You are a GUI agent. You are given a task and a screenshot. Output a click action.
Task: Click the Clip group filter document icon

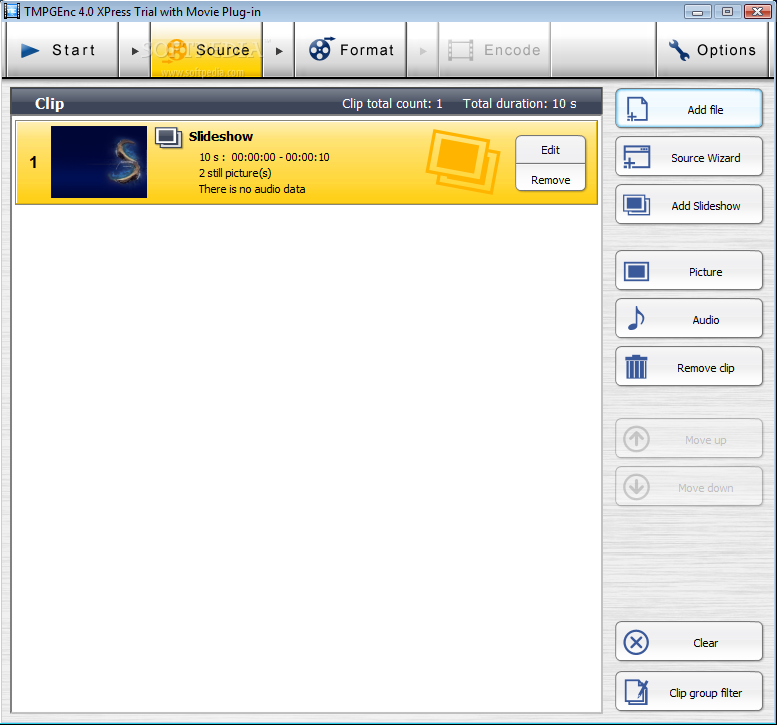tap(637, 692)
